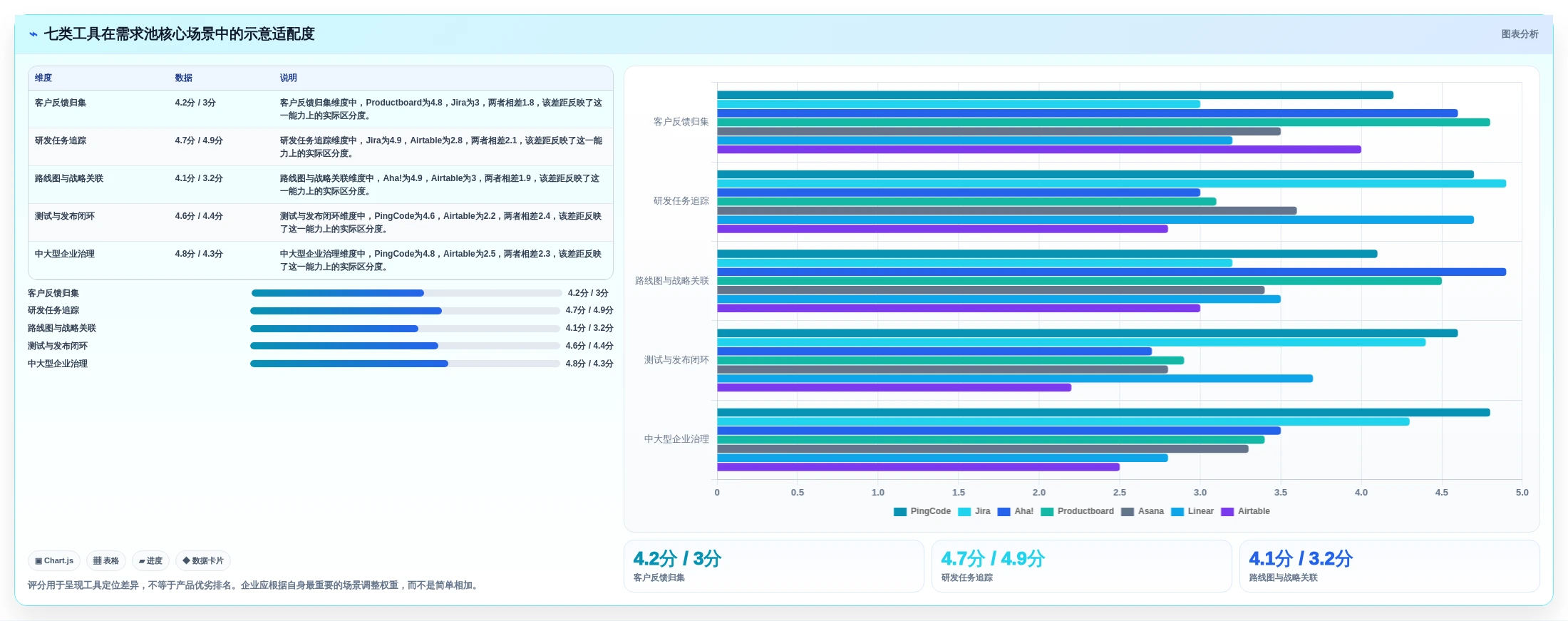Click table value 4.6分 / 4.4分 in the 数据 column
The image size is (1568, 621).
tap(199, 216)
